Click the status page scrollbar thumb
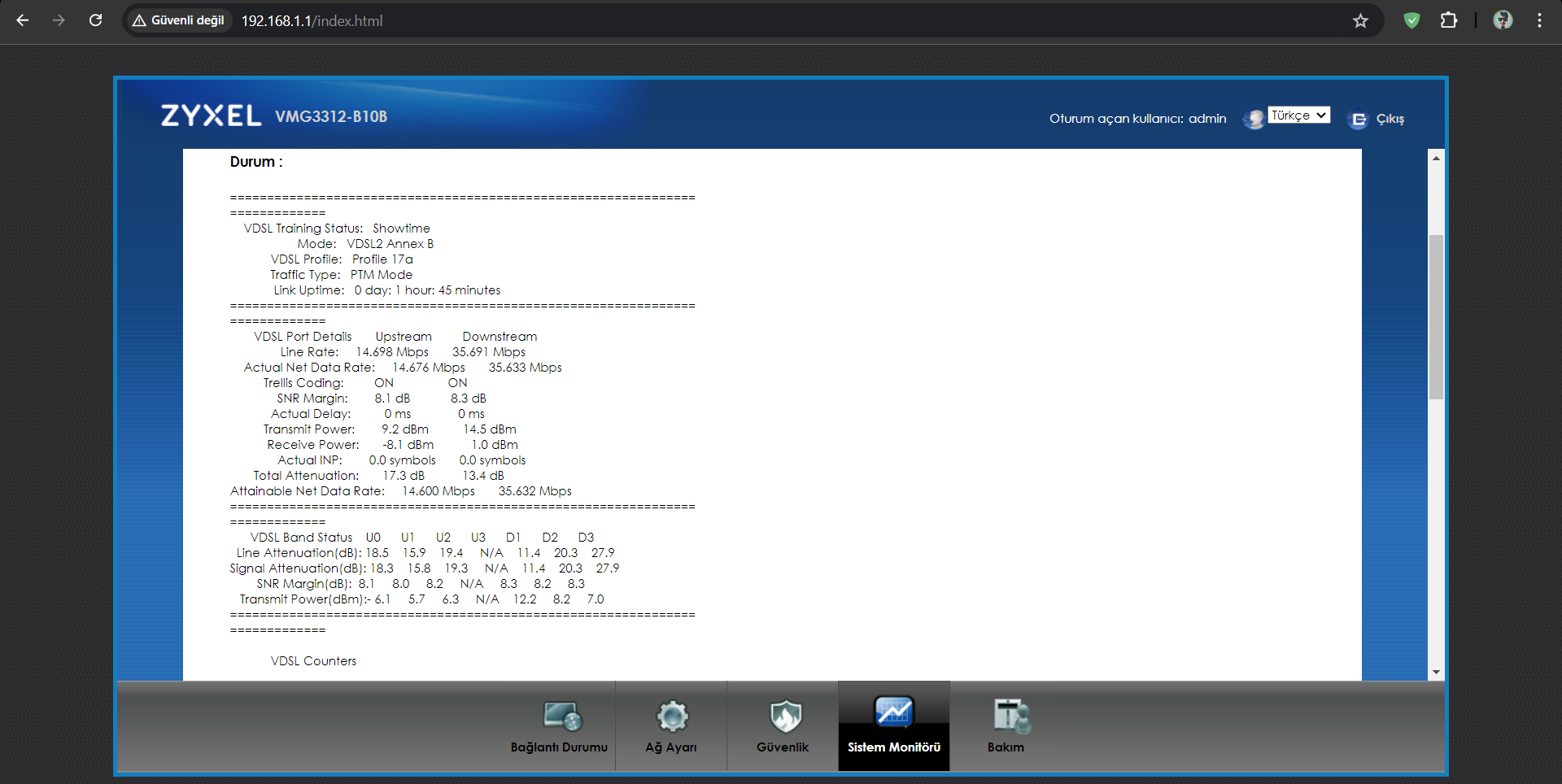The image size is (1562, 784). click(1436, 317)
